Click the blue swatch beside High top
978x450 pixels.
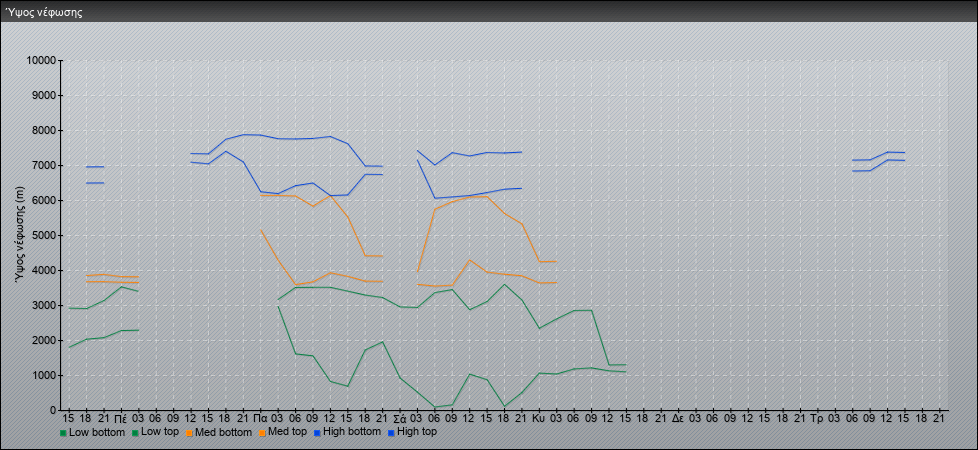tap(390, 433)
